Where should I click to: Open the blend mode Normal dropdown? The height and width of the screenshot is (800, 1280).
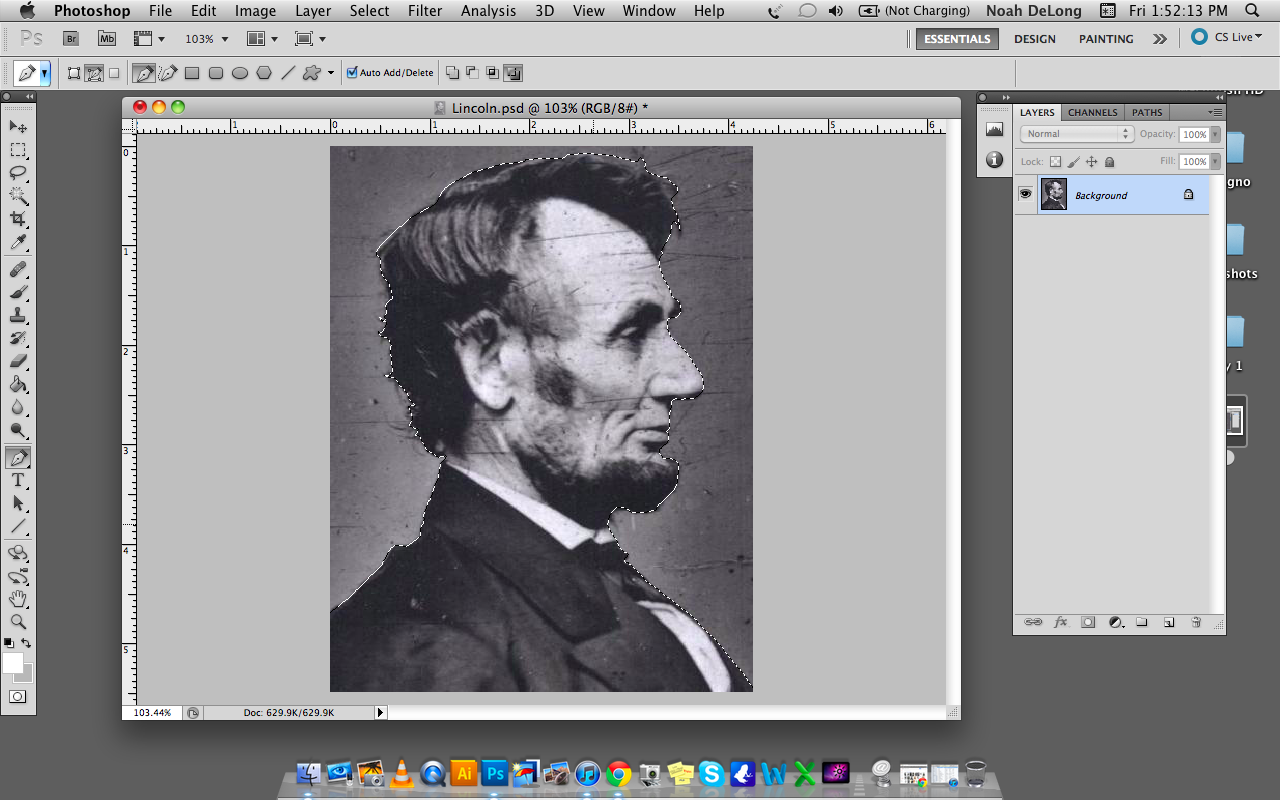point(1076,134)
